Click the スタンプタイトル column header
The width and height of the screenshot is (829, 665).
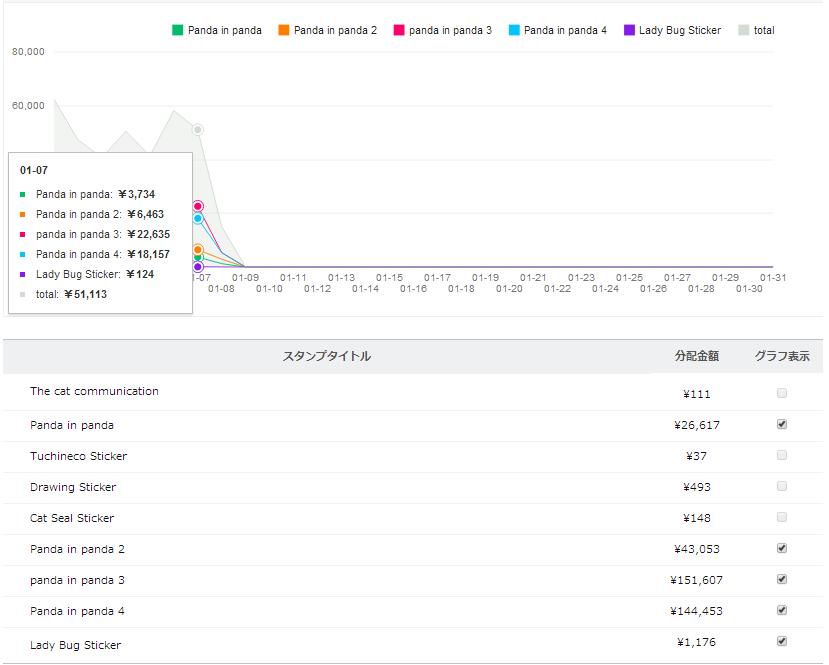pos(327,356)
